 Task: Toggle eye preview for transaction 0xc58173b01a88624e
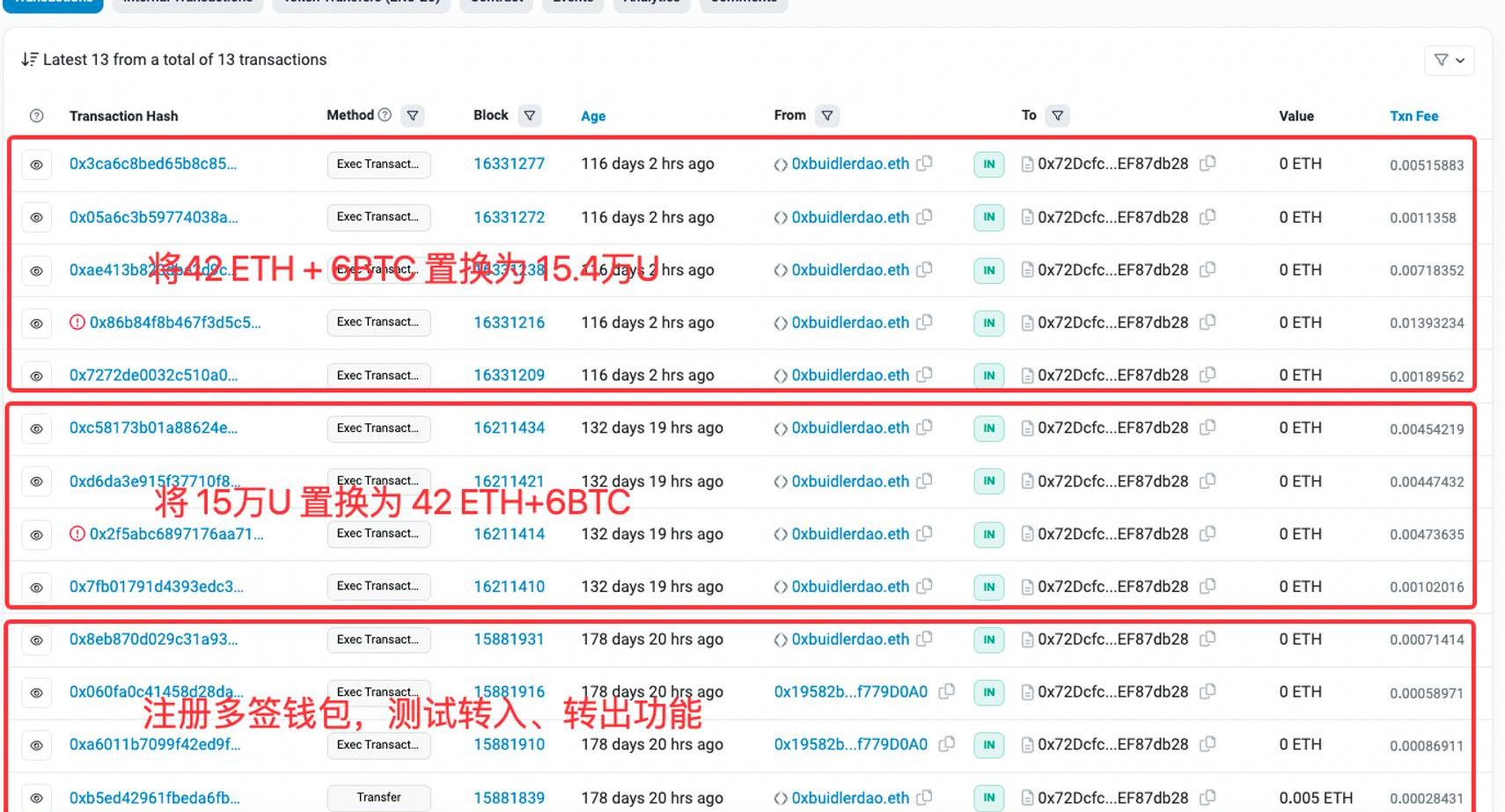[36, 429]
